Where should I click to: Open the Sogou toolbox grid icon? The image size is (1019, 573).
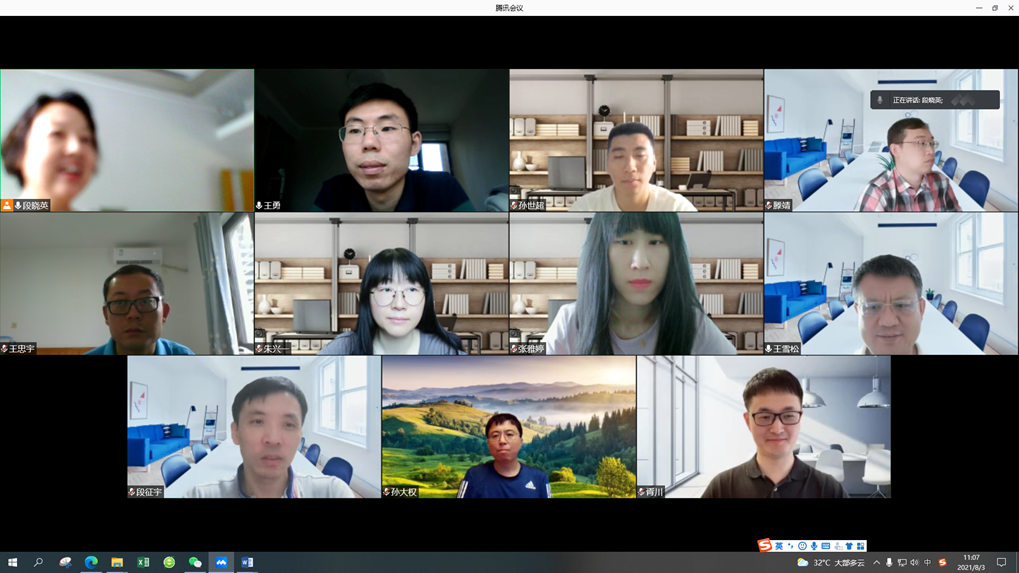[860, 547]
